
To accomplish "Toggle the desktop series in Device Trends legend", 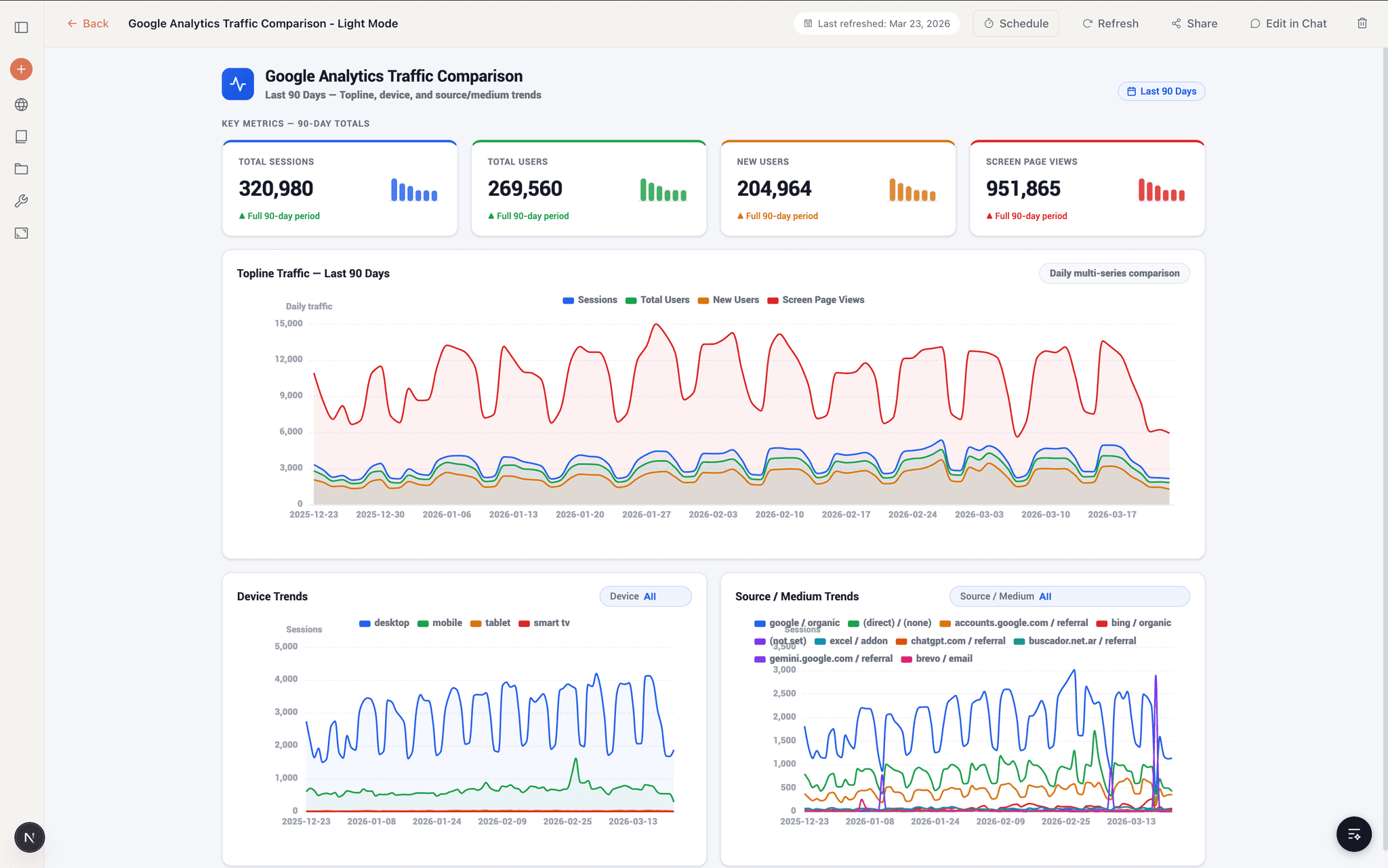I will (384, 623).
